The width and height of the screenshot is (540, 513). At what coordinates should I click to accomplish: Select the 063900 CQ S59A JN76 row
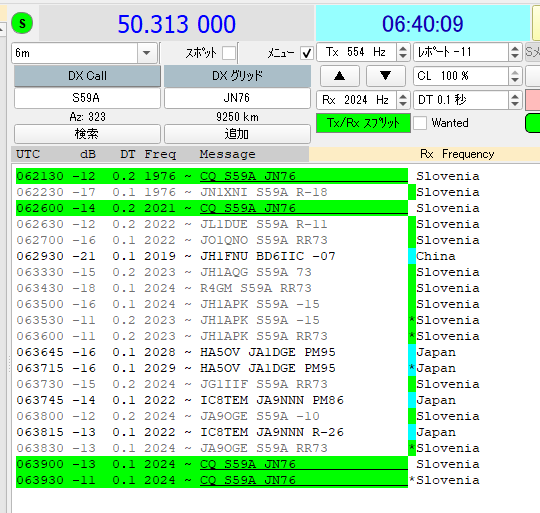212,464
